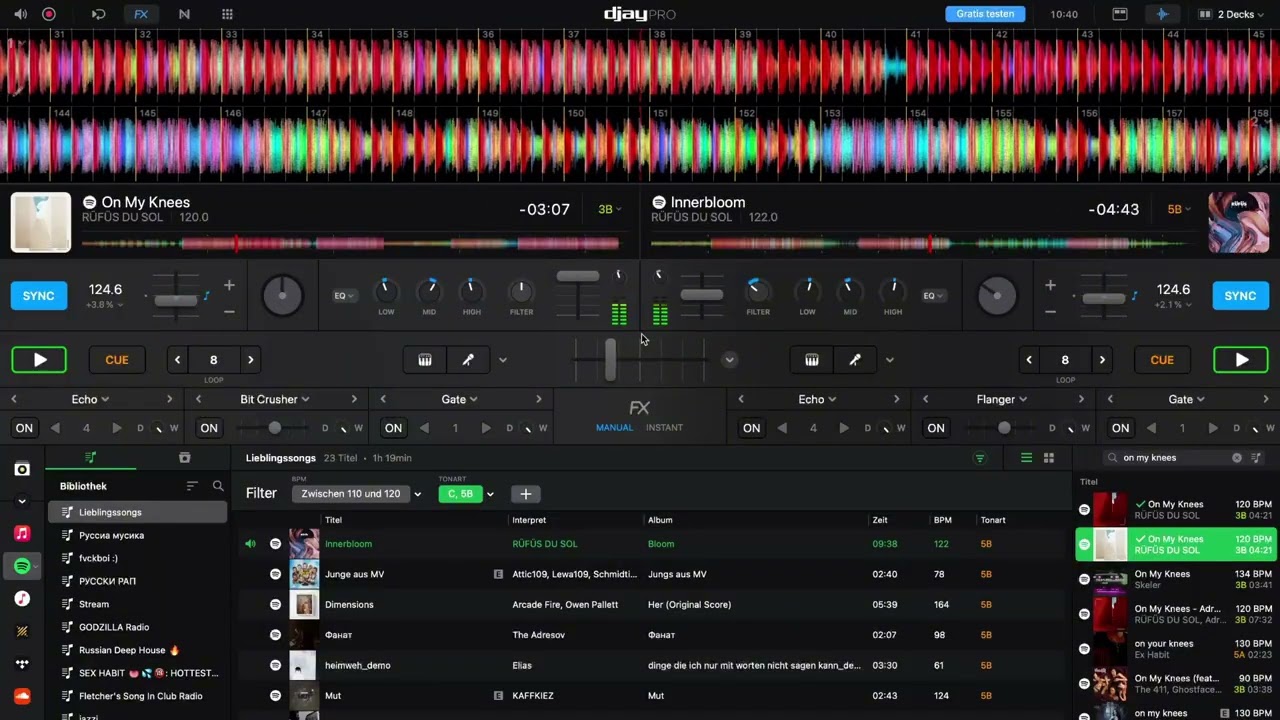
Task: Open Tonart filter C, 5B dropdown
Action: pos(466,493)
